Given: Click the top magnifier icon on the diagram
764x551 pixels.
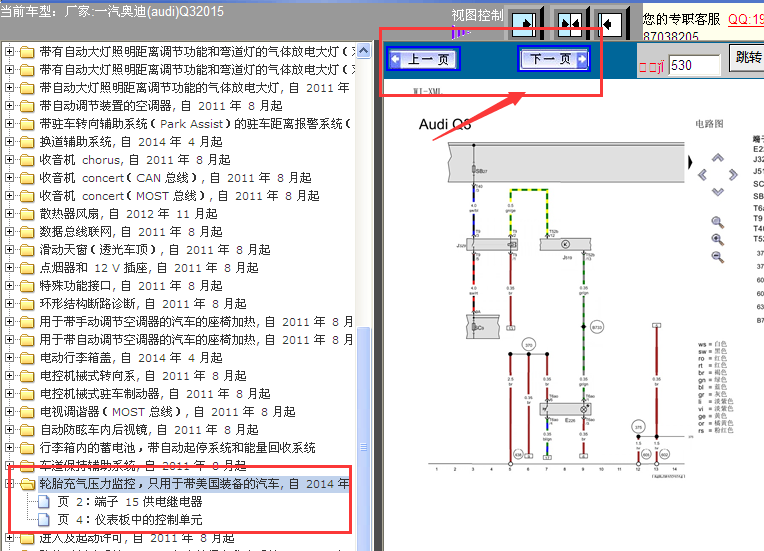Looking at the screenshot, I should (x=717, y=222).
